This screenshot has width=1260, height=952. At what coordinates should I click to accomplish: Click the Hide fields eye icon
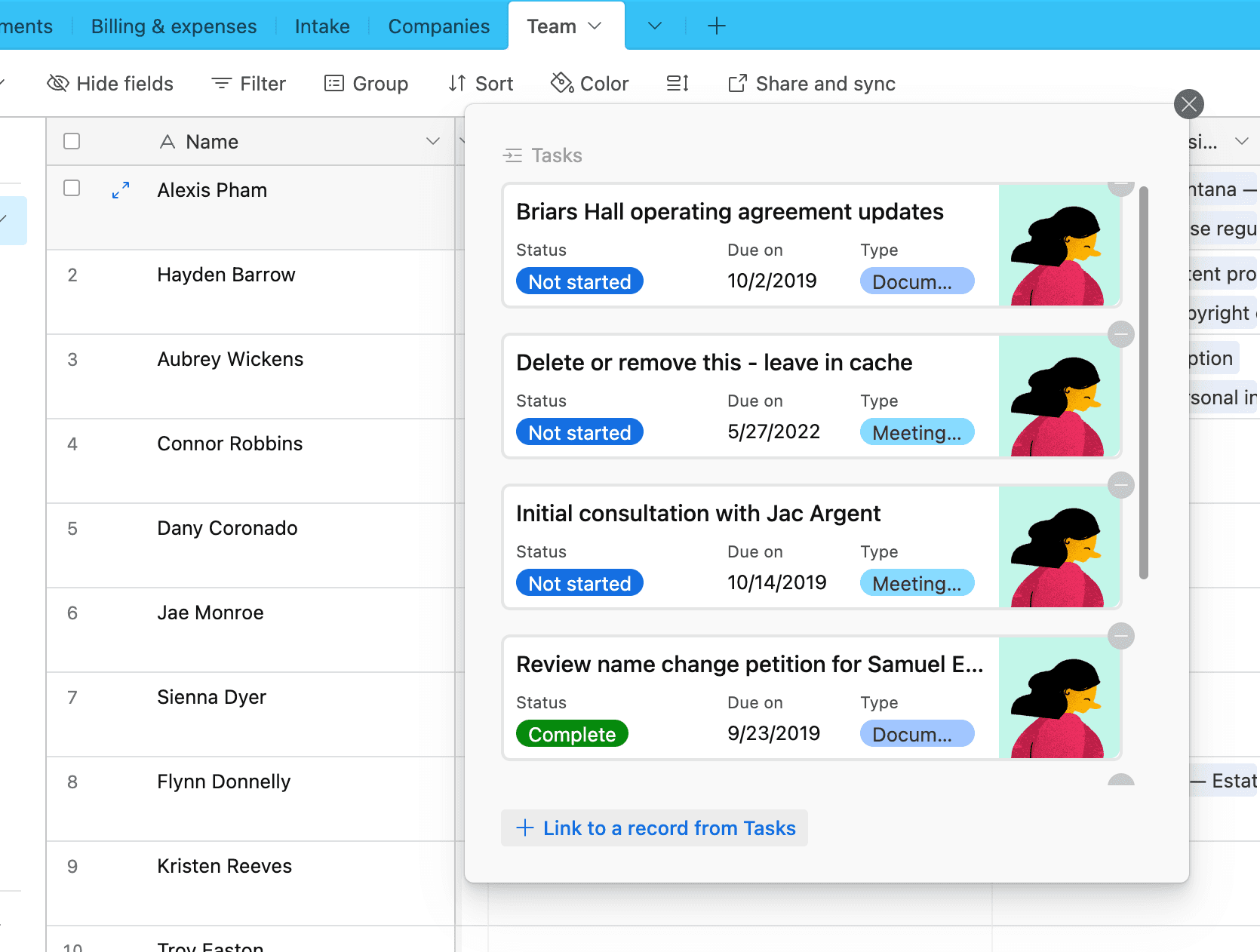click(57, 84)
